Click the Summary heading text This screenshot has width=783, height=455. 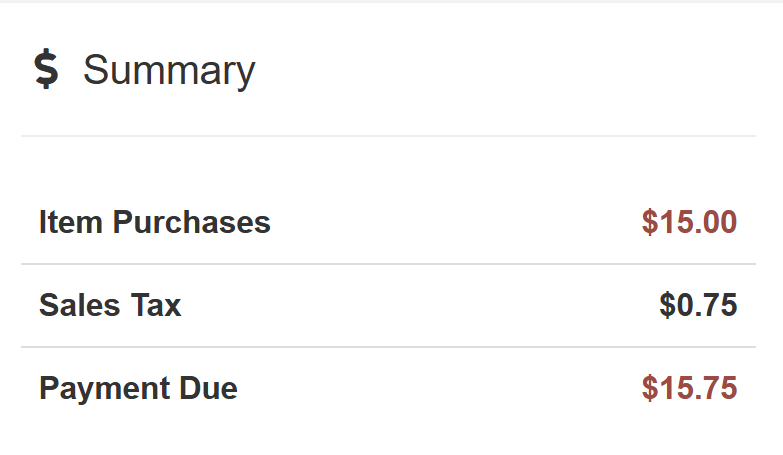(169, 70)
